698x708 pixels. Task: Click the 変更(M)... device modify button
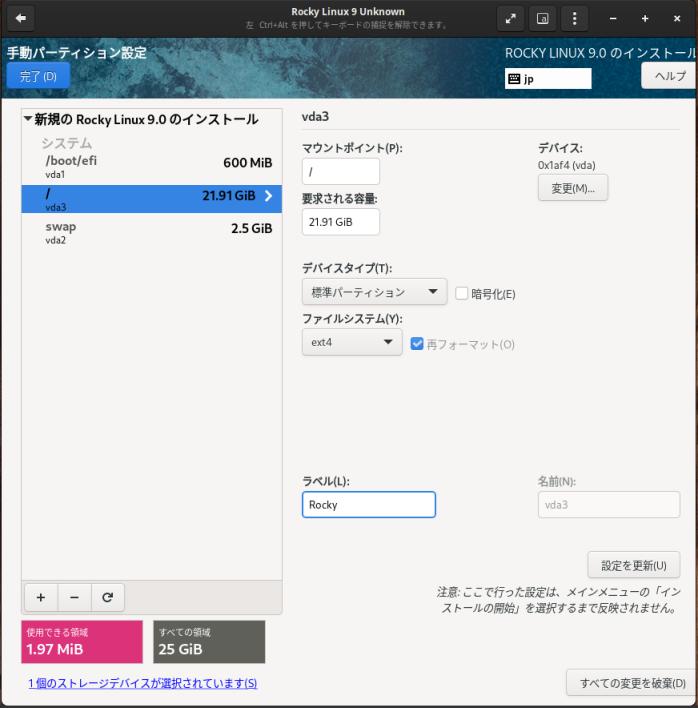572,188
